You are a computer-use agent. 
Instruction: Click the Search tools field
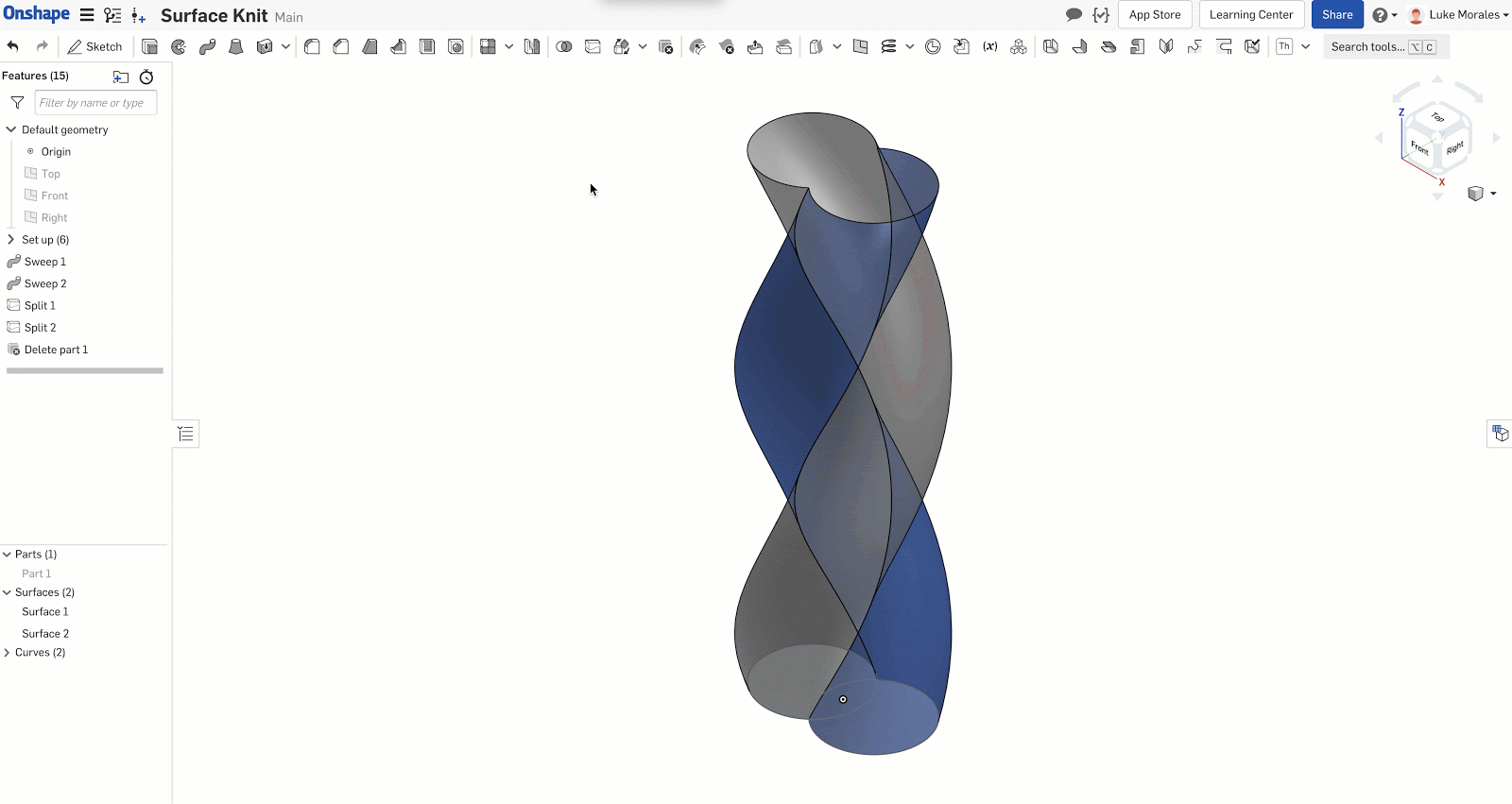tap(1385, 46)
